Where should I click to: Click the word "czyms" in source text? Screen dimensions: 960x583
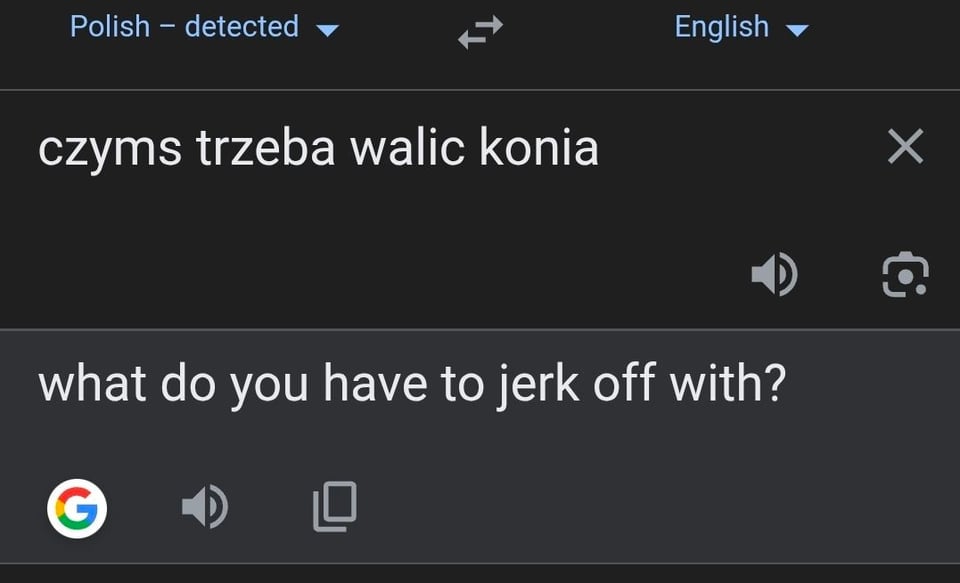pyautogui.click(x=110, y=150)
